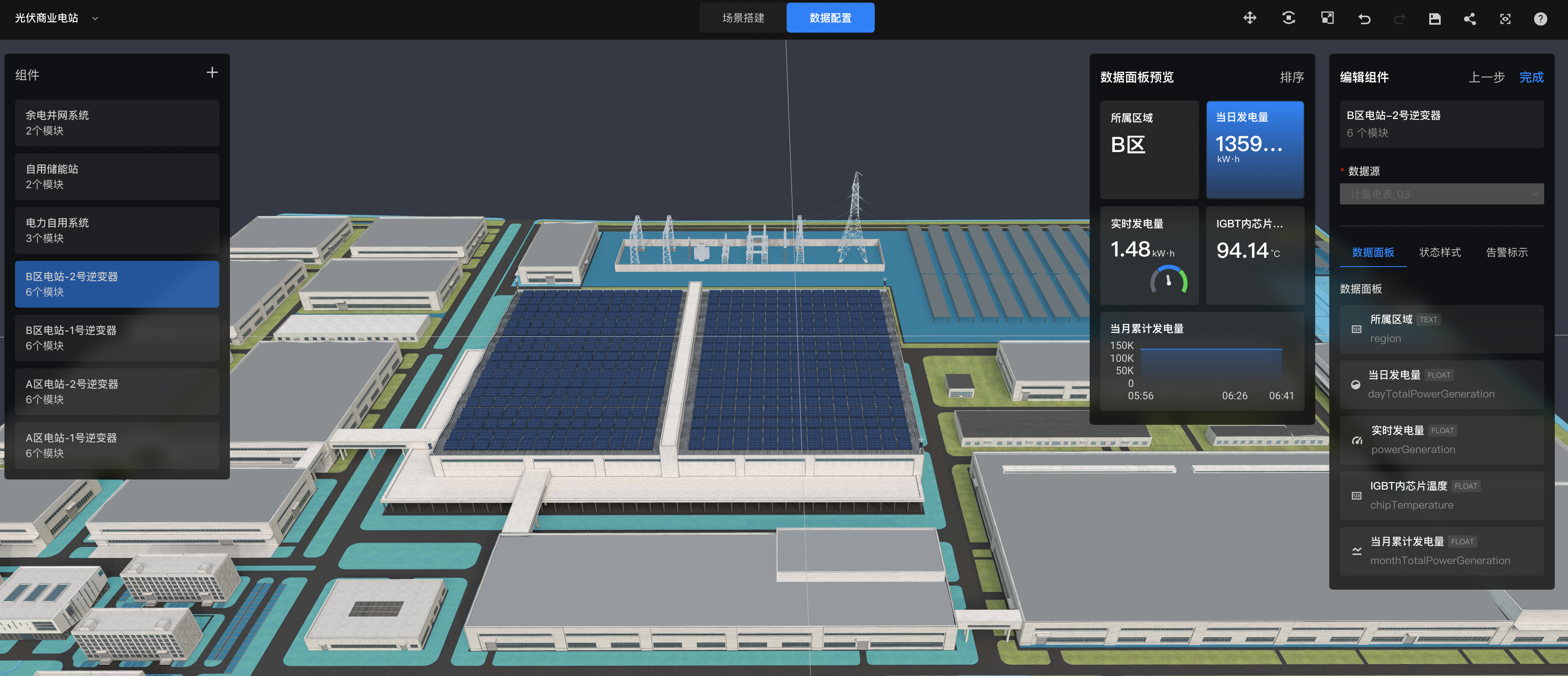Click the 编辑组件 panel title
This screenshot has width=1568, height=676.
(x=1364, y=78)
